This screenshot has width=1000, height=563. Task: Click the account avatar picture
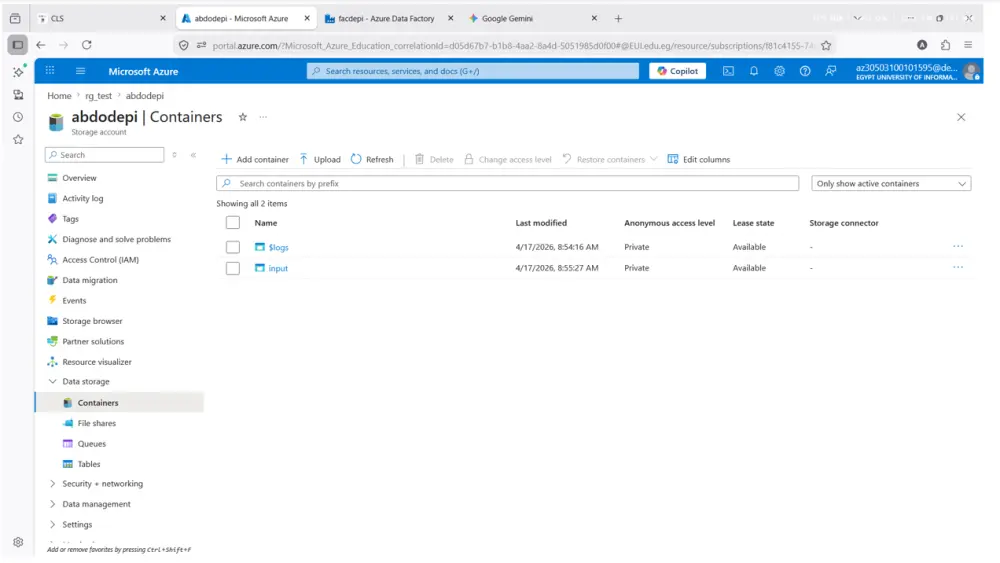(971, 71)
